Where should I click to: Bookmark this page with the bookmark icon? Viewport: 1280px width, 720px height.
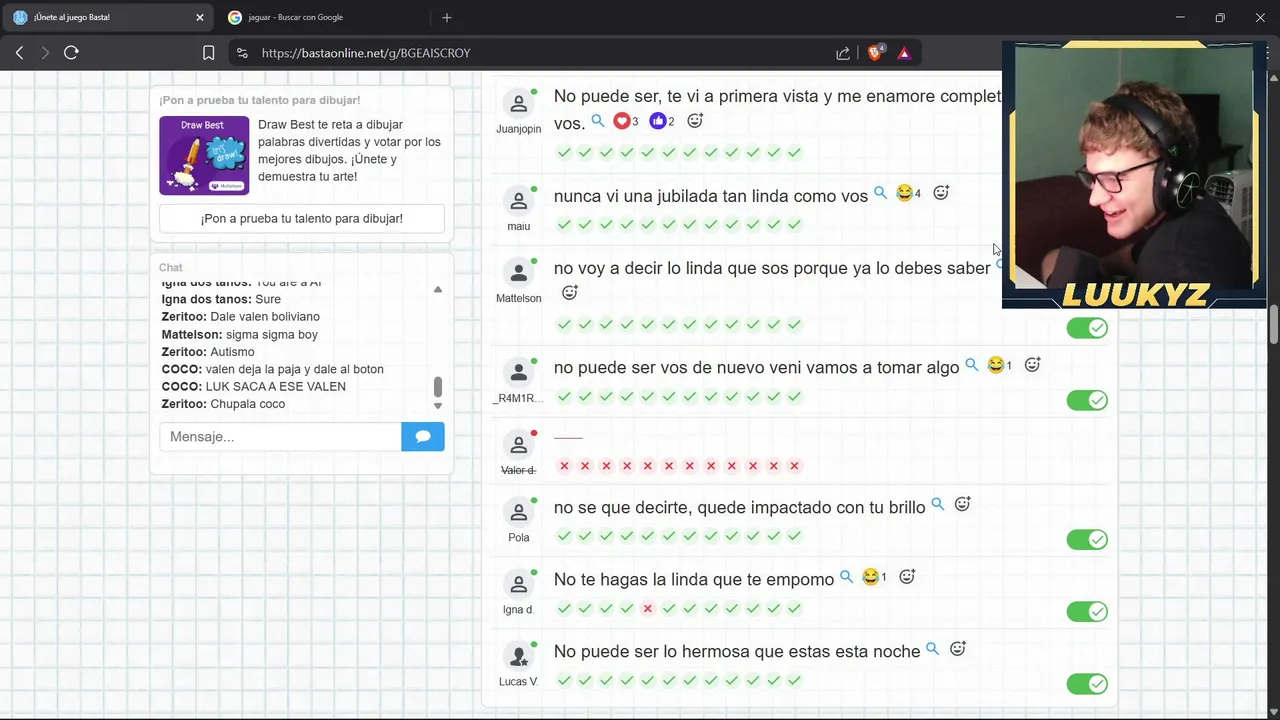(x=208, y=53)
